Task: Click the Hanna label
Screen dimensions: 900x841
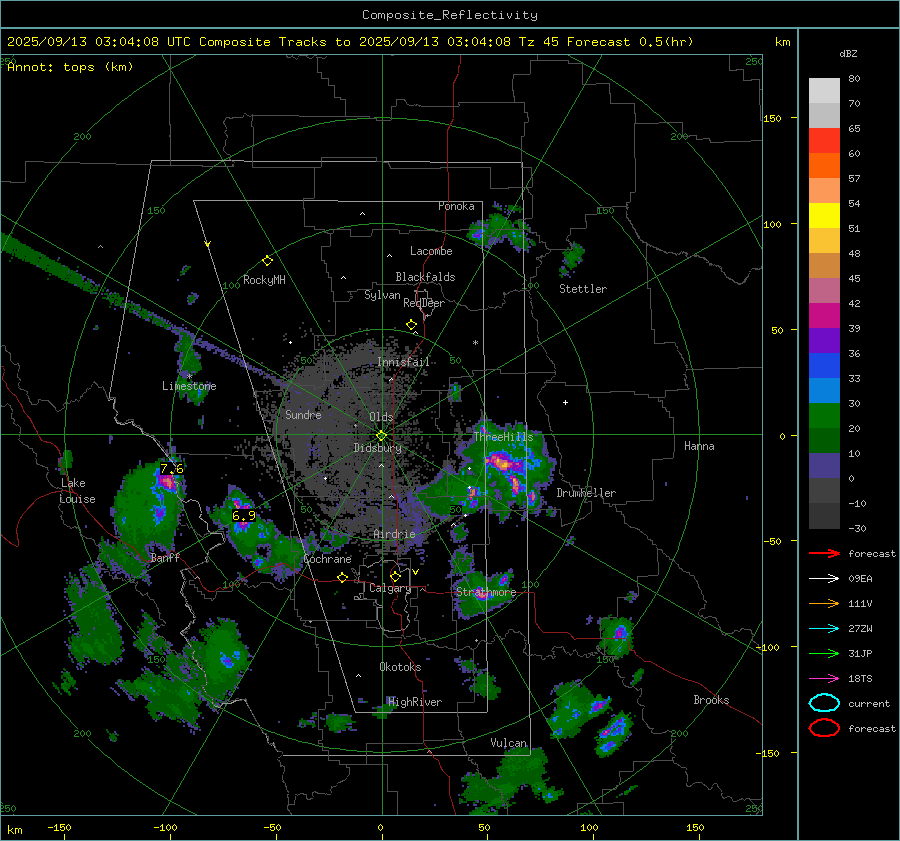Action: point(699,446)
